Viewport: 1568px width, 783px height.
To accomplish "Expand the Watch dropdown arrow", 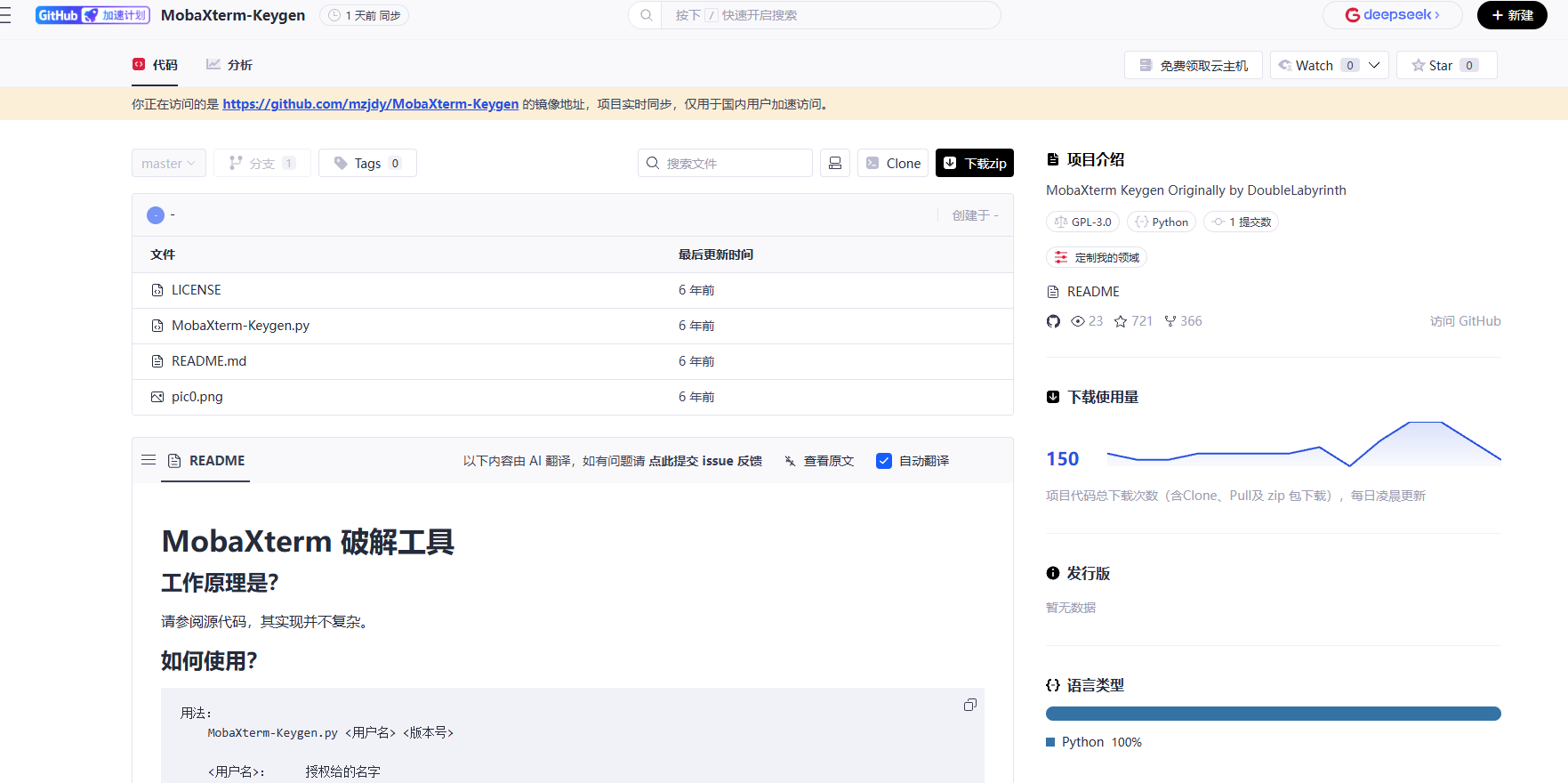I will (1375, 65).
